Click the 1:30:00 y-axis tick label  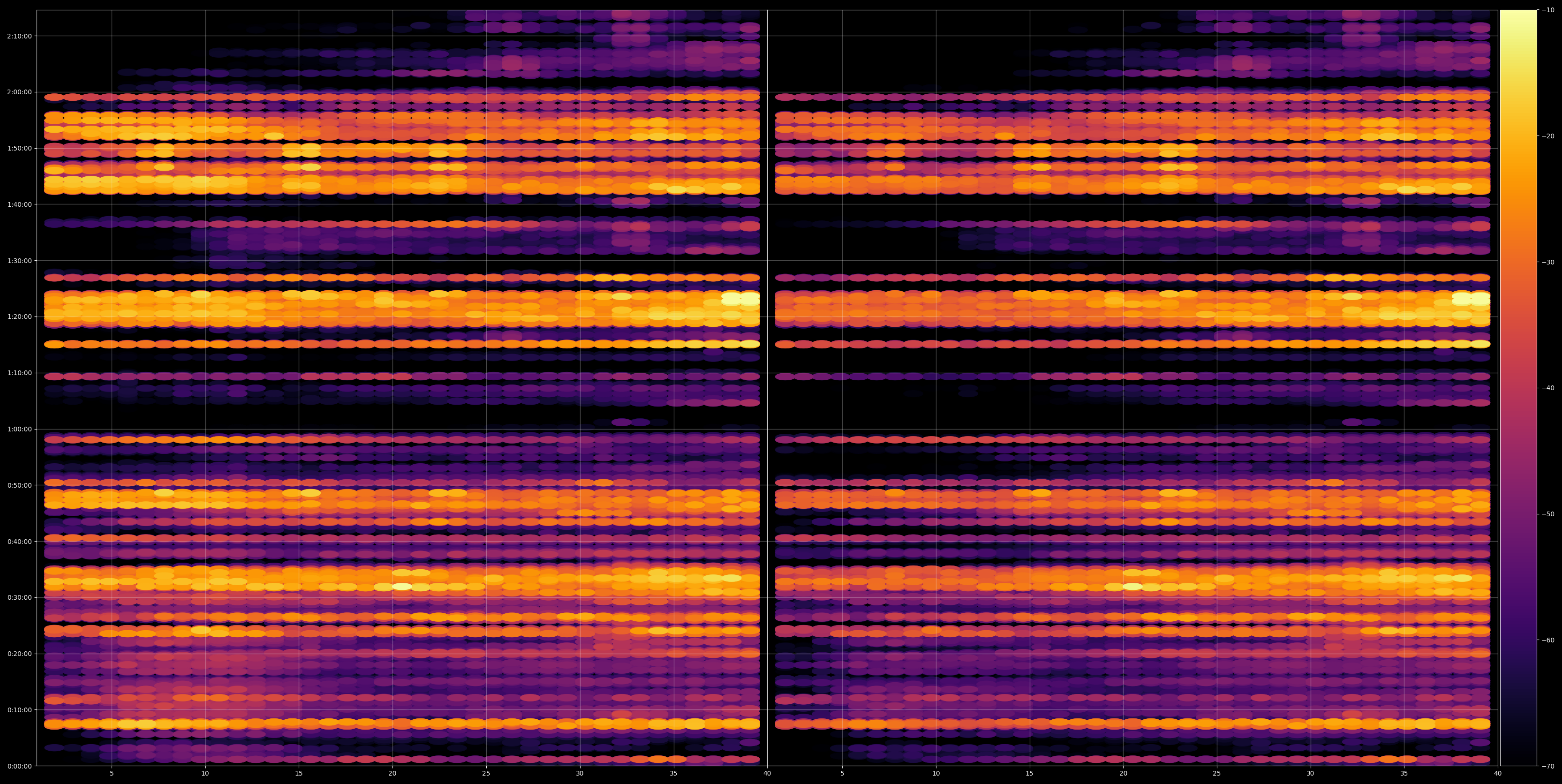19,261
